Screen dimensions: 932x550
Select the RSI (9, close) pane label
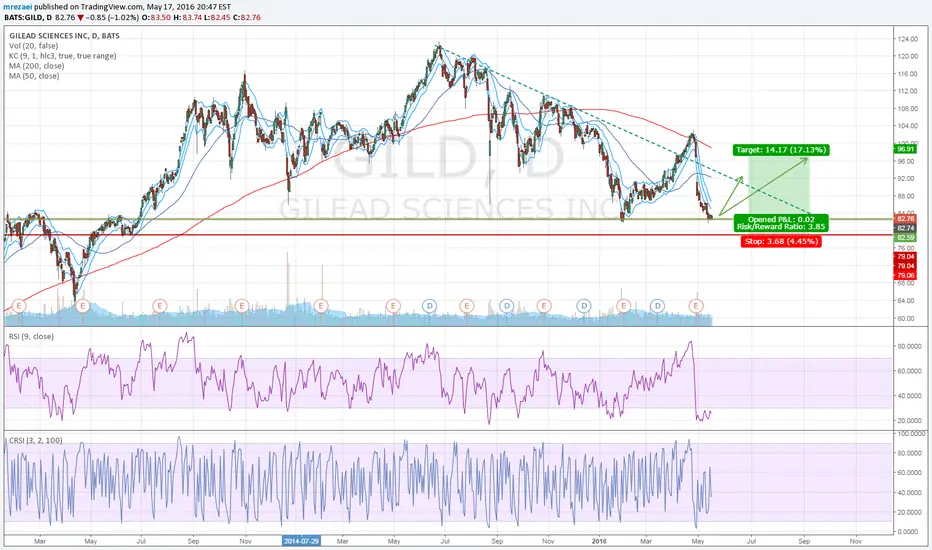(x=31, y=337)
